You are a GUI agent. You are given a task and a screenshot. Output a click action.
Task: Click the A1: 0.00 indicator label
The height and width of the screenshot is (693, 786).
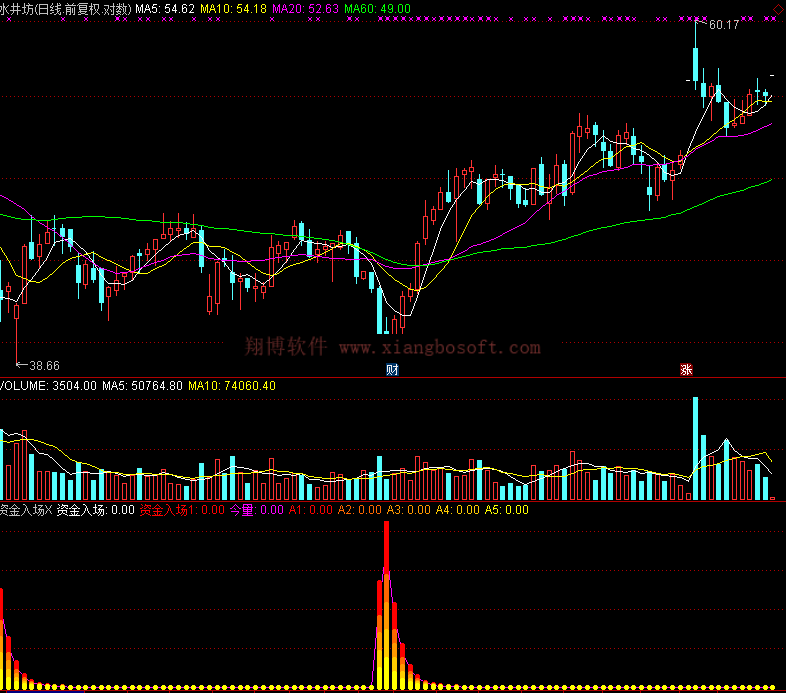coord(310,510)
